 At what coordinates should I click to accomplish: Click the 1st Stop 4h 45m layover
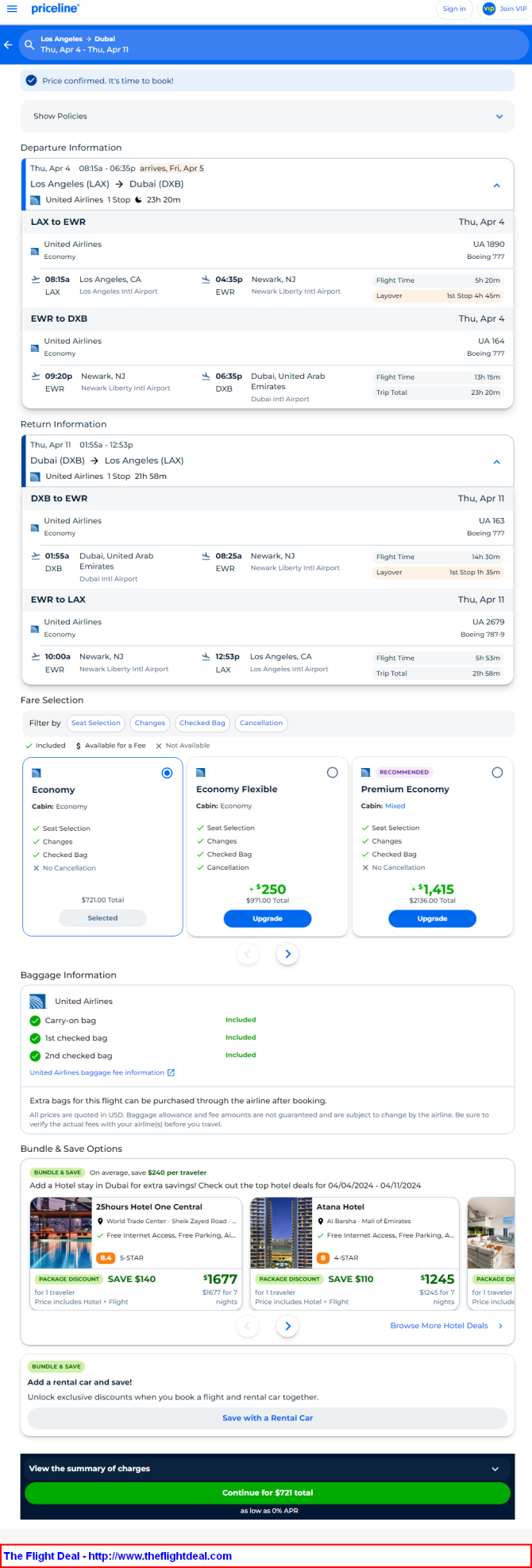[x=438, y=295]
